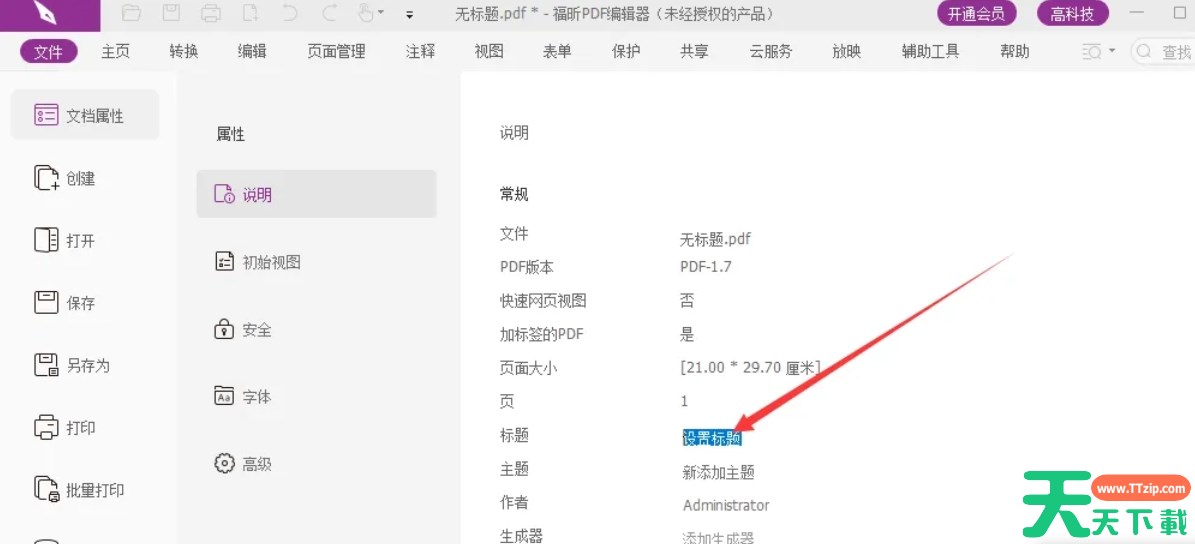Screen dimensions: 1195x544
Task: Click the 保存 disk icon in sidebar
Action: (x=46, y=302)
